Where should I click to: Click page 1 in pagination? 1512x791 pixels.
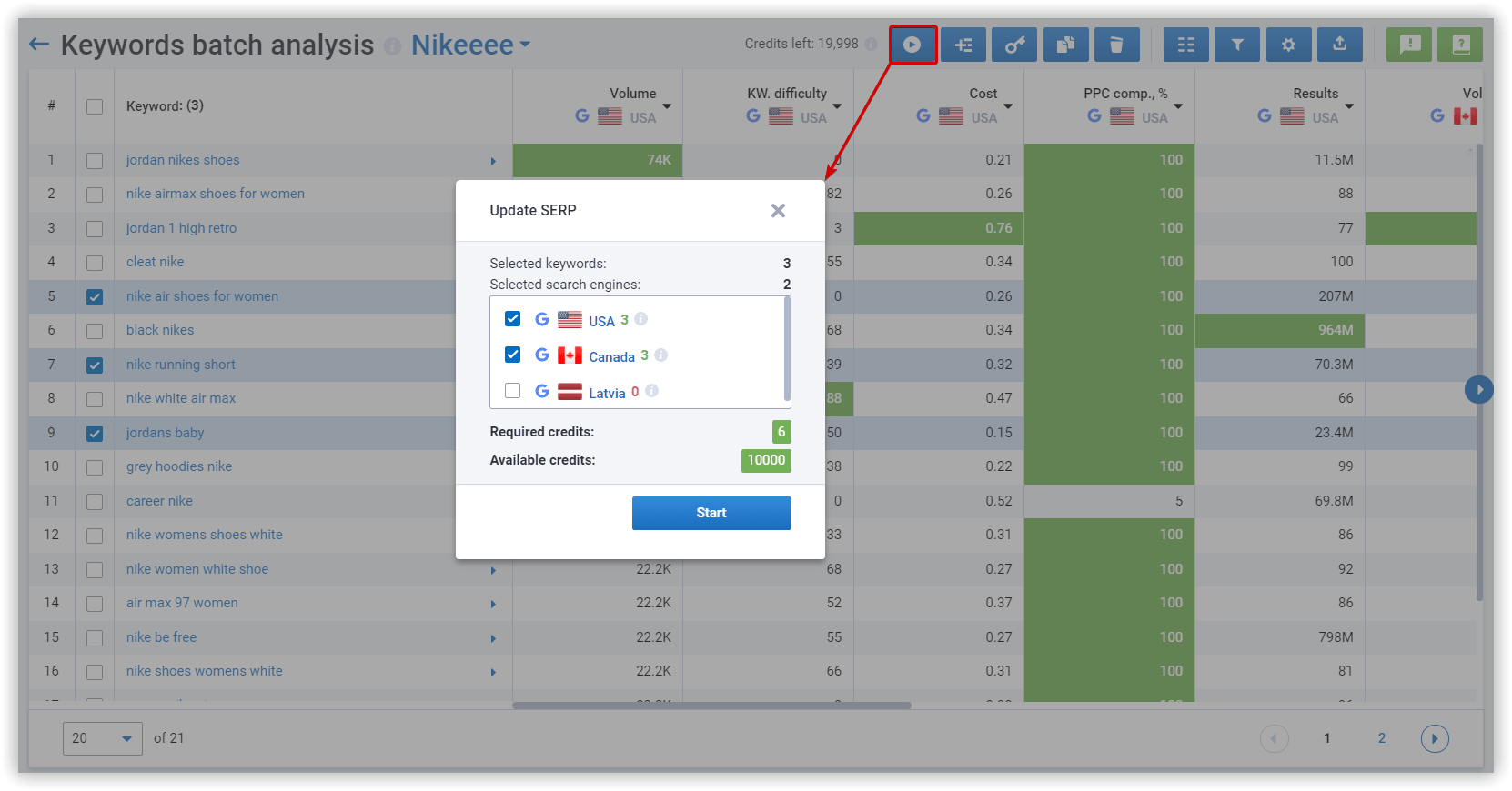click(x=1327, y=738)
